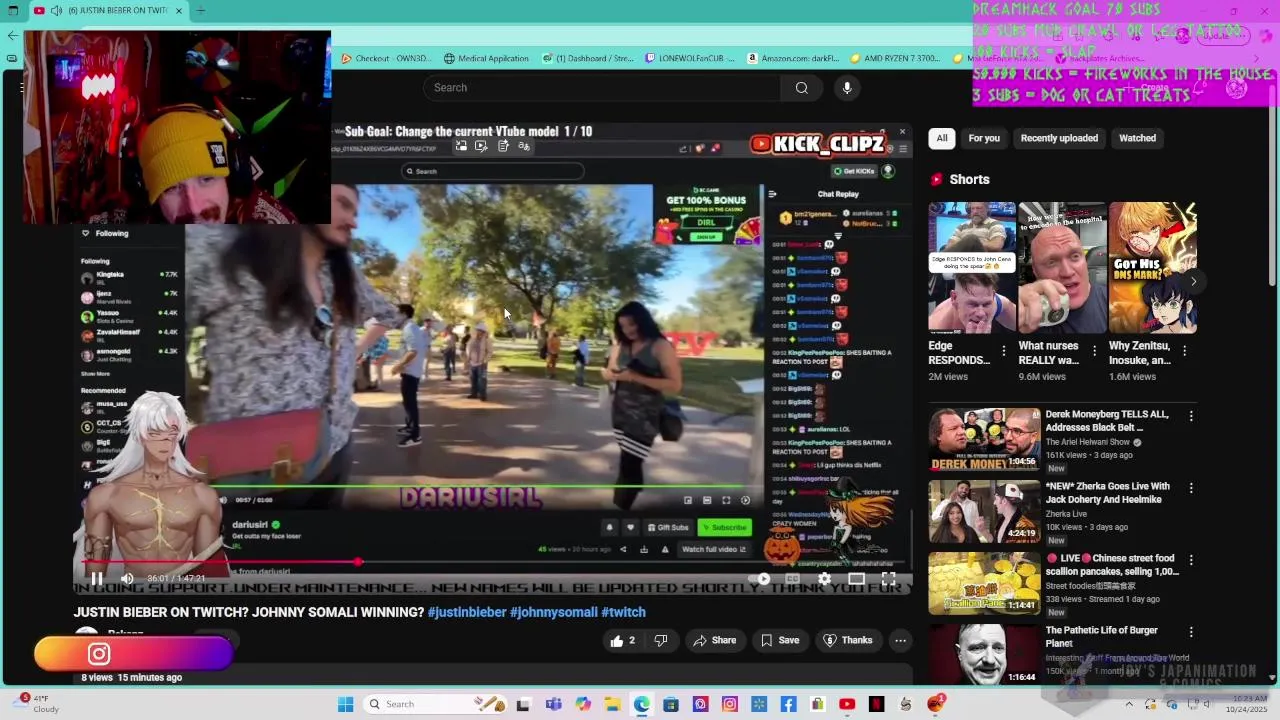1280x720 pixels.
Task: Click in the YouTube search field
Action: 602,88
